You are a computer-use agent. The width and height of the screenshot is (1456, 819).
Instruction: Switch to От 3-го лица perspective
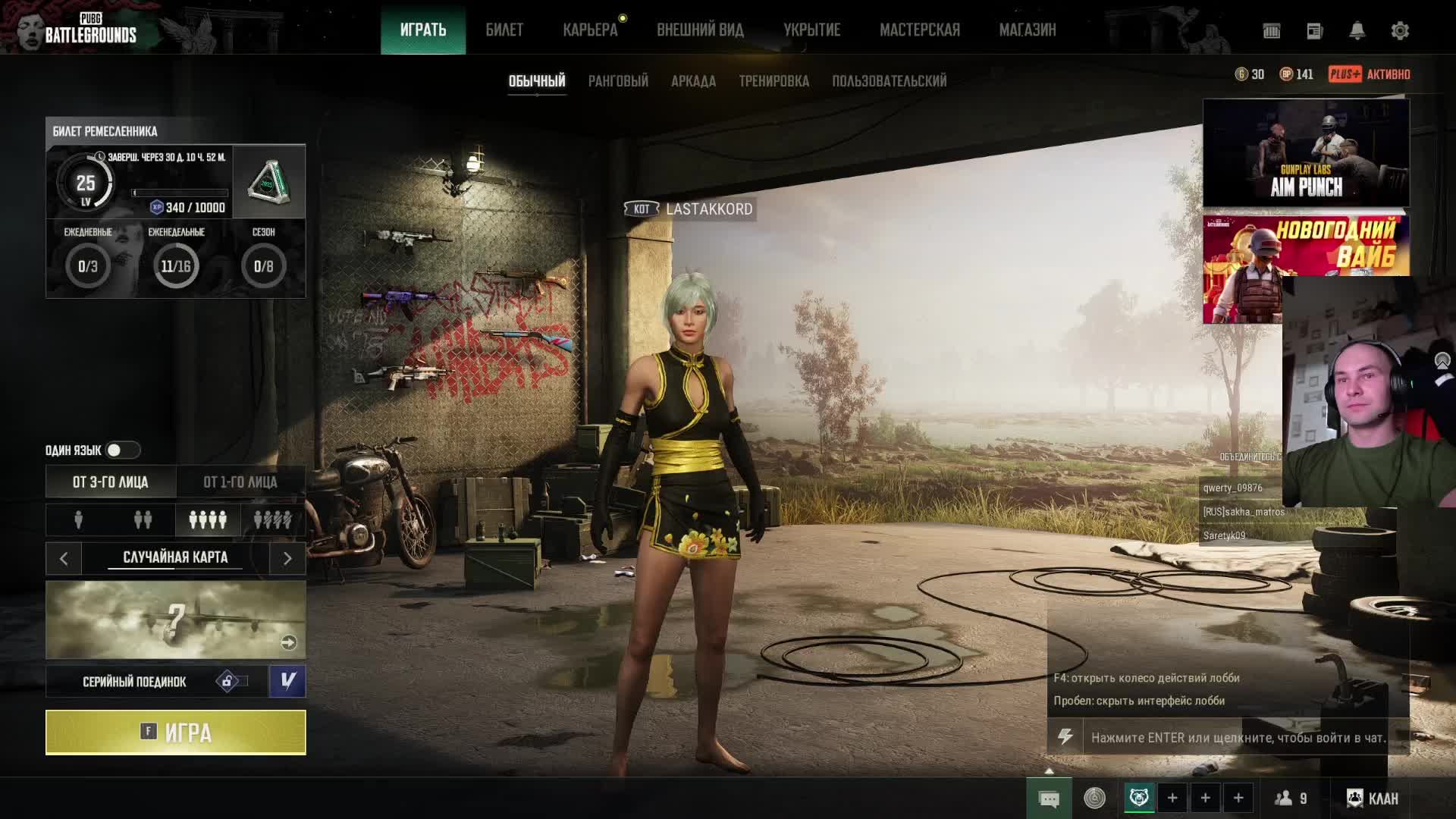(x=111, y=482)
